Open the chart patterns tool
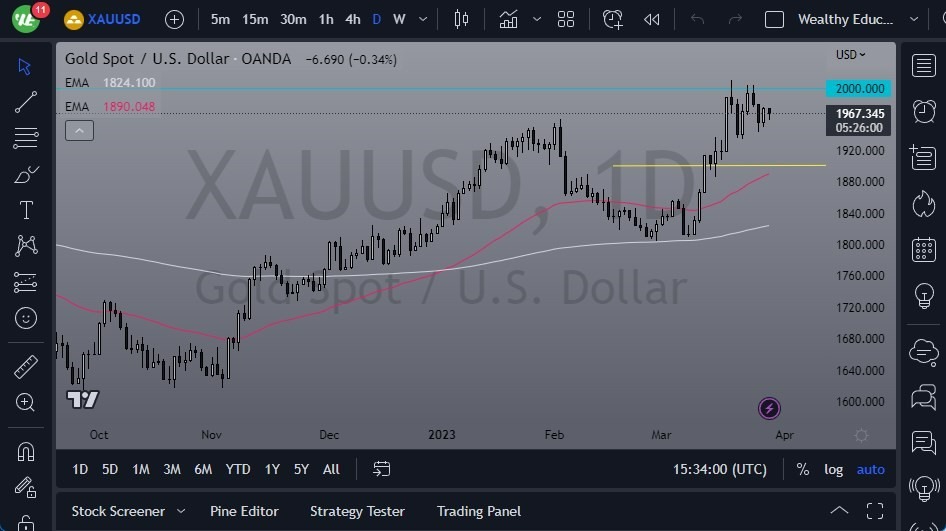 pos(26,246)
